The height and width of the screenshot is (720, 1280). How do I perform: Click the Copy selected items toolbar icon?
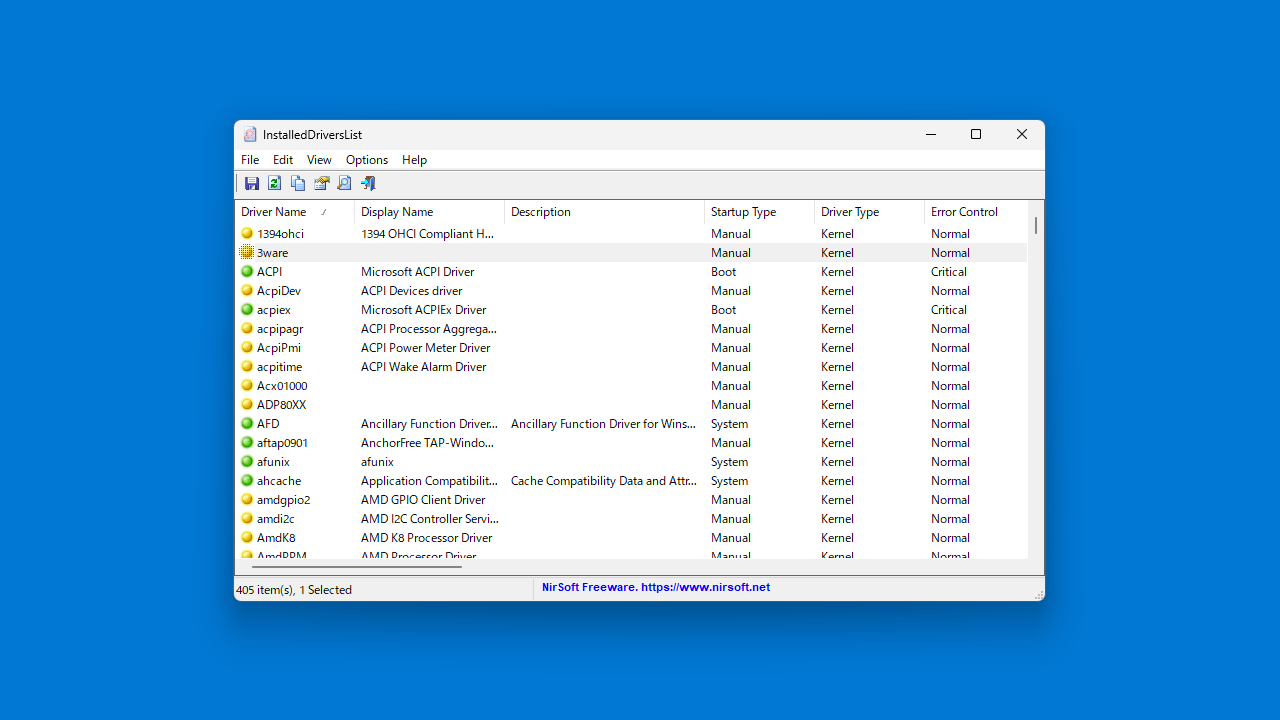pyautogui.click(x=298, y=183)
